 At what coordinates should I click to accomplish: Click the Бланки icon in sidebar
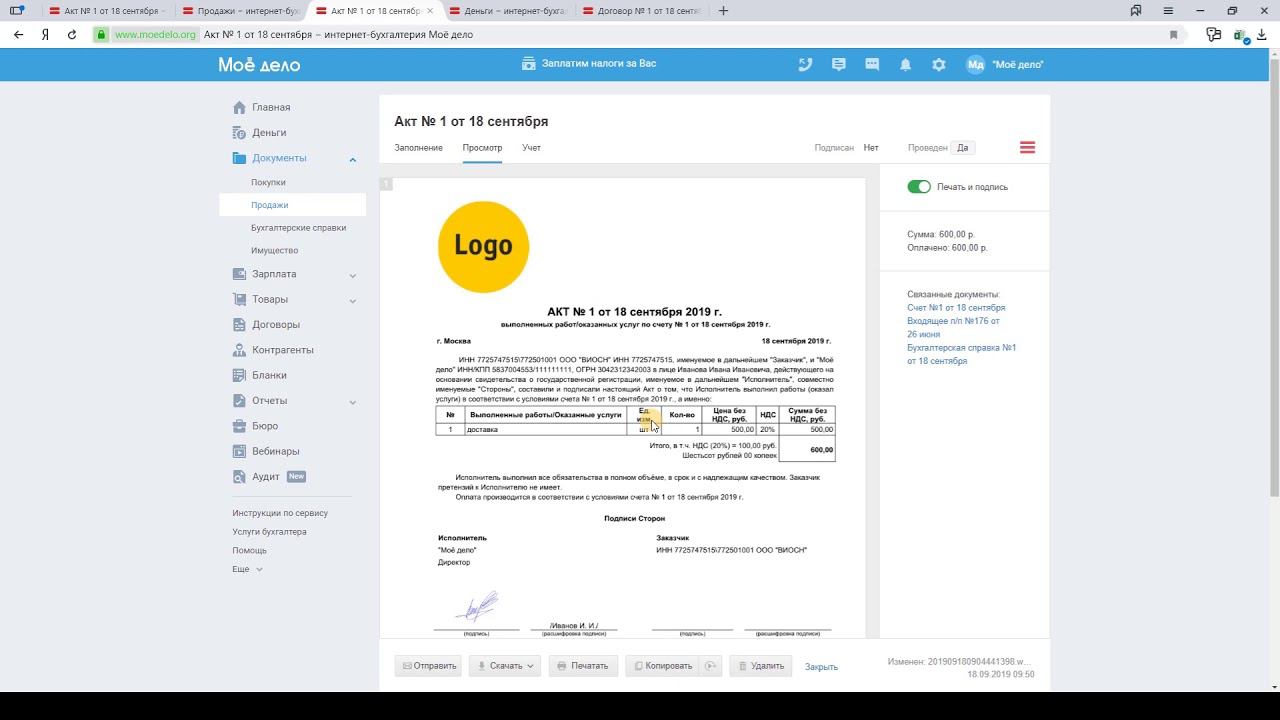point(239,375)
